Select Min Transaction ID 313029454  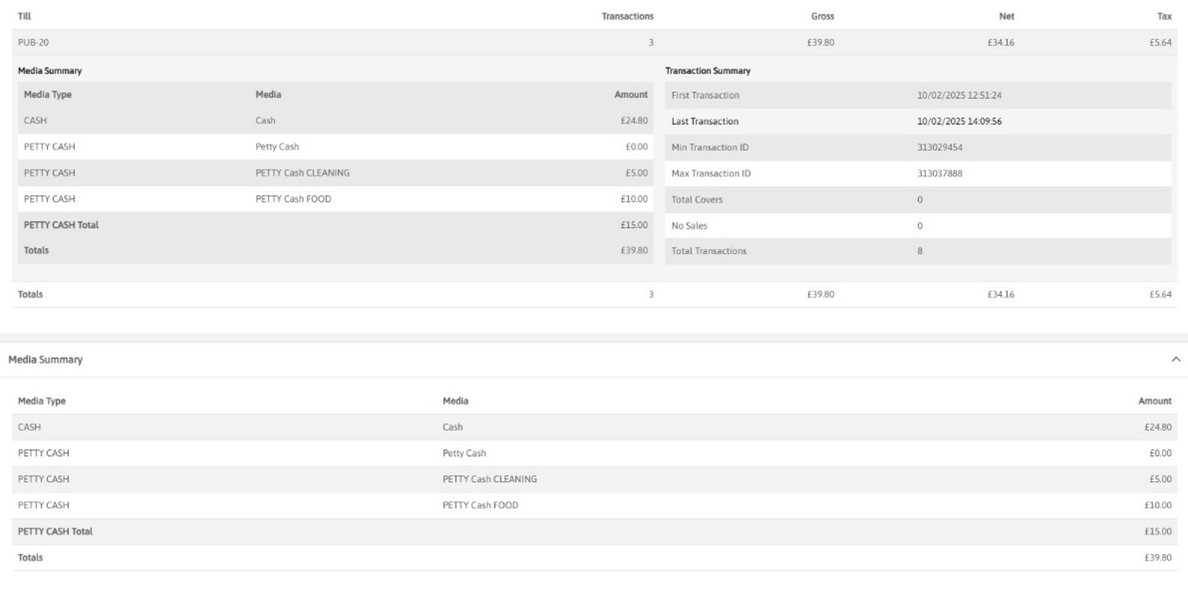tap(939, 148)
